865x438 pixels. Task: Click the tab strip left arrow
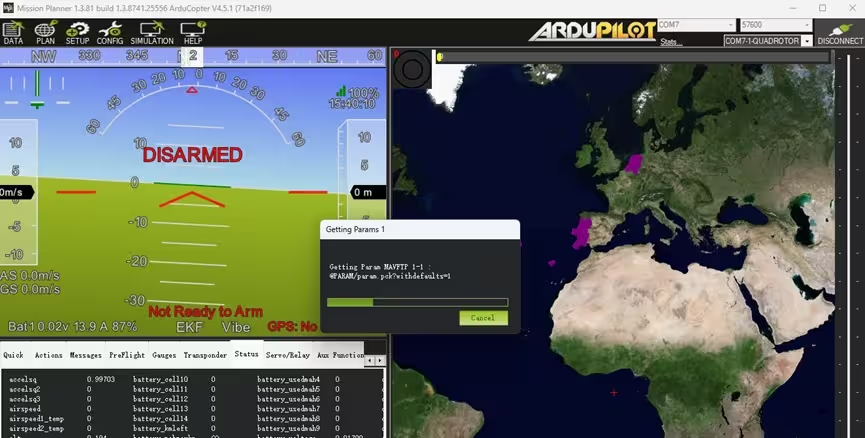[370, 360]
